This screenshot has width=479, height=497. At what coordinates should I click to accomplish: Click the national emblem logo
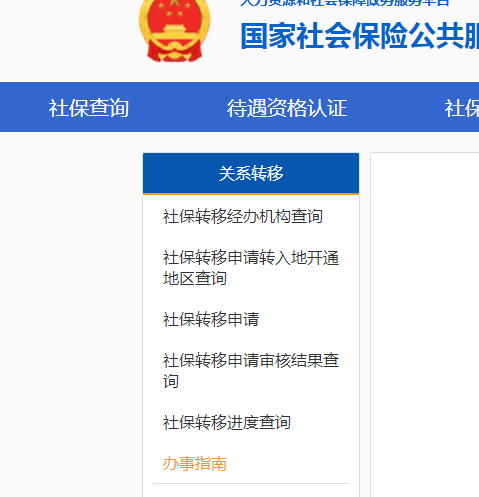coord(175,31)
